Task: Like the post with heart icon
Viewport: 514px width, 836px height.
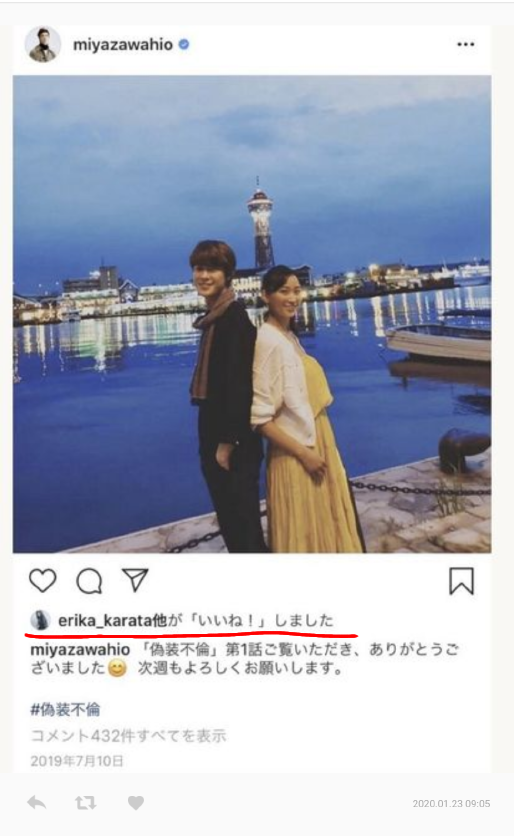Action: 42,580
